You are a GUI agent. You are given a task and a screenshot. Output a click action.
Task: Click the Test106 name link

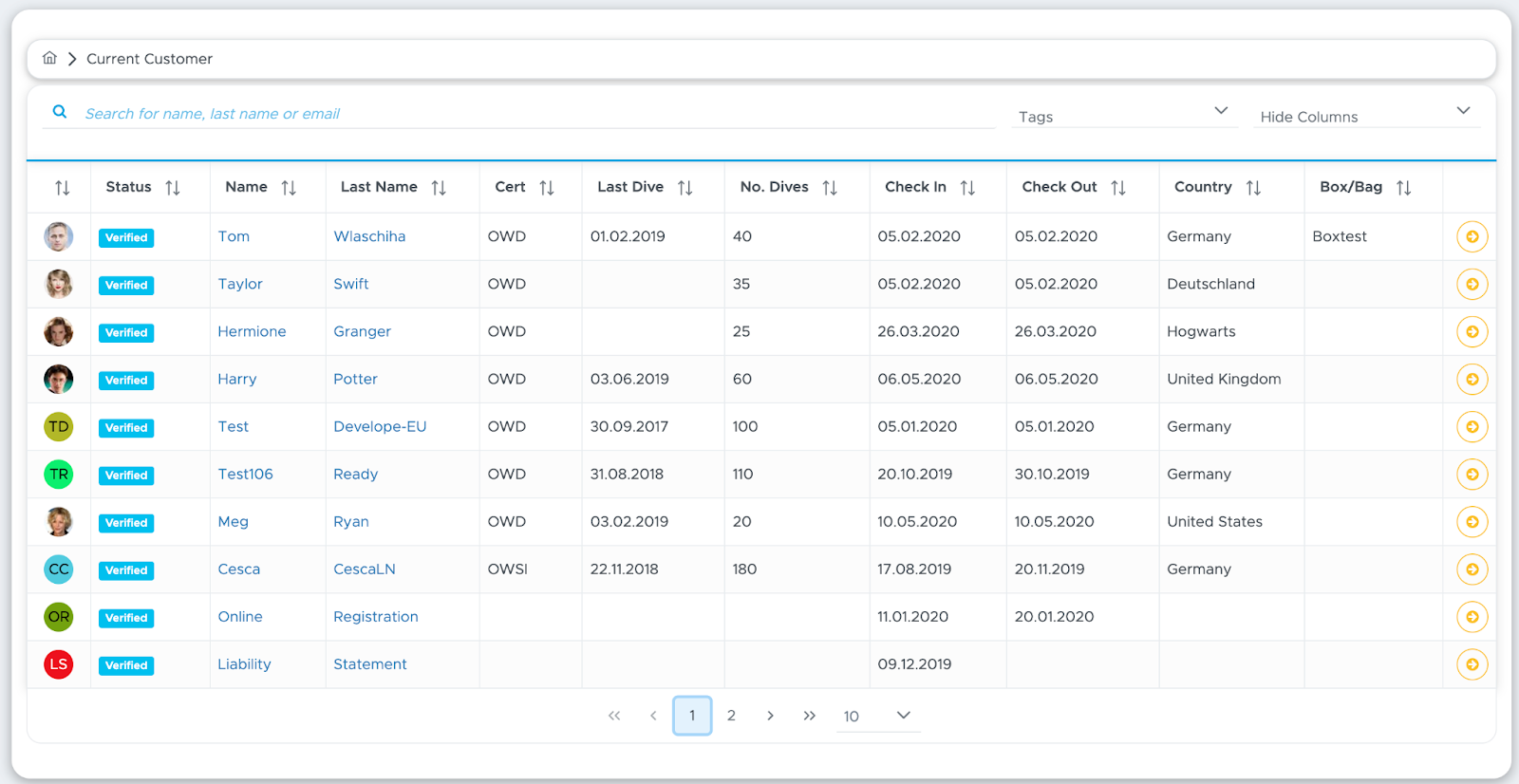point(245,474)
